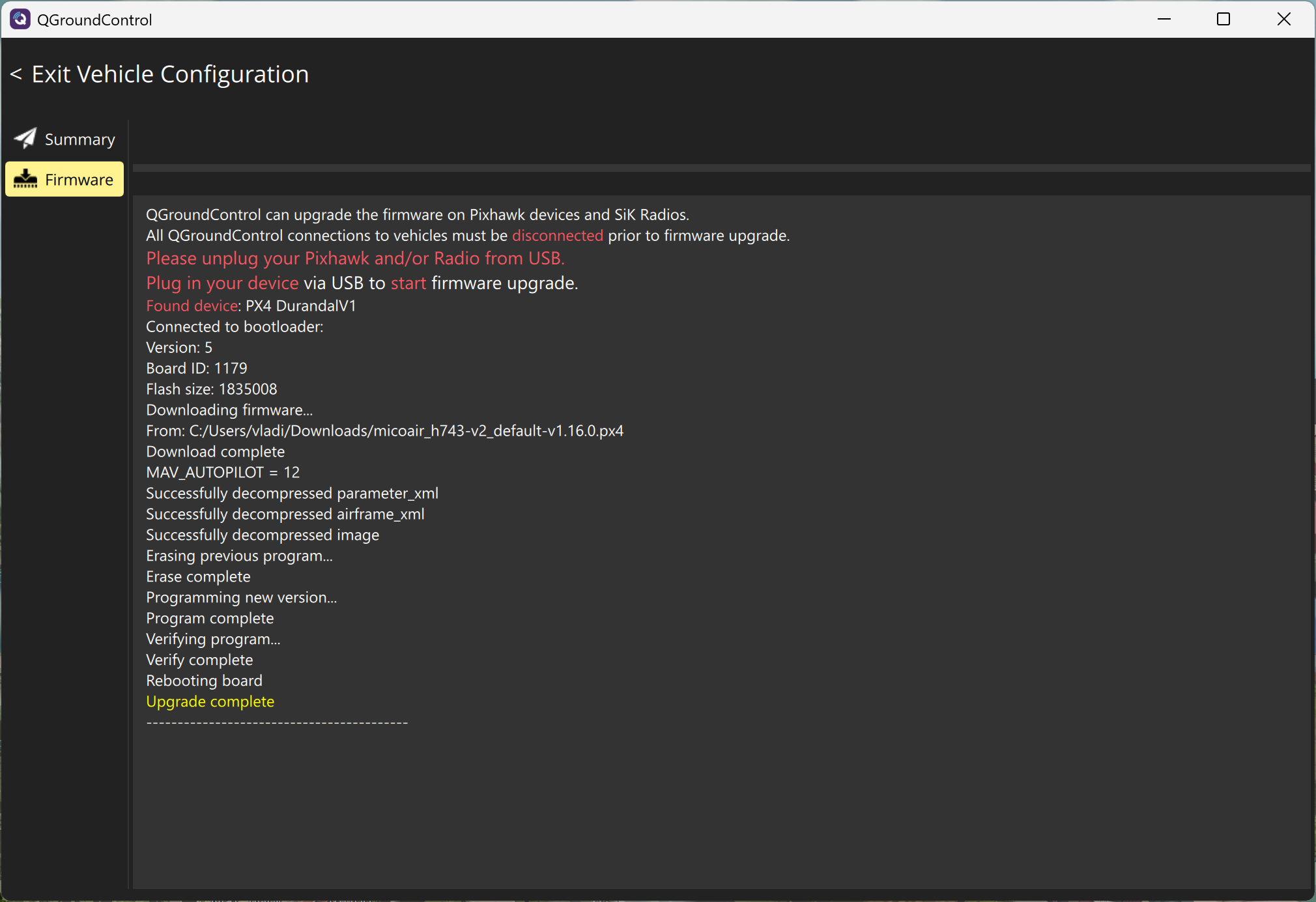
Task: Click the Plug in your device text
Action: pos(222,283)
